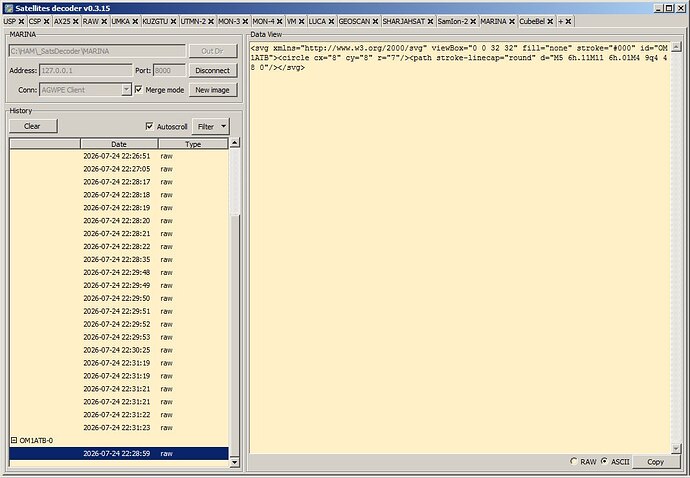This screenshot has width=690, height=478.
Task: Click the Type column header
Action: tap(193, 144)
